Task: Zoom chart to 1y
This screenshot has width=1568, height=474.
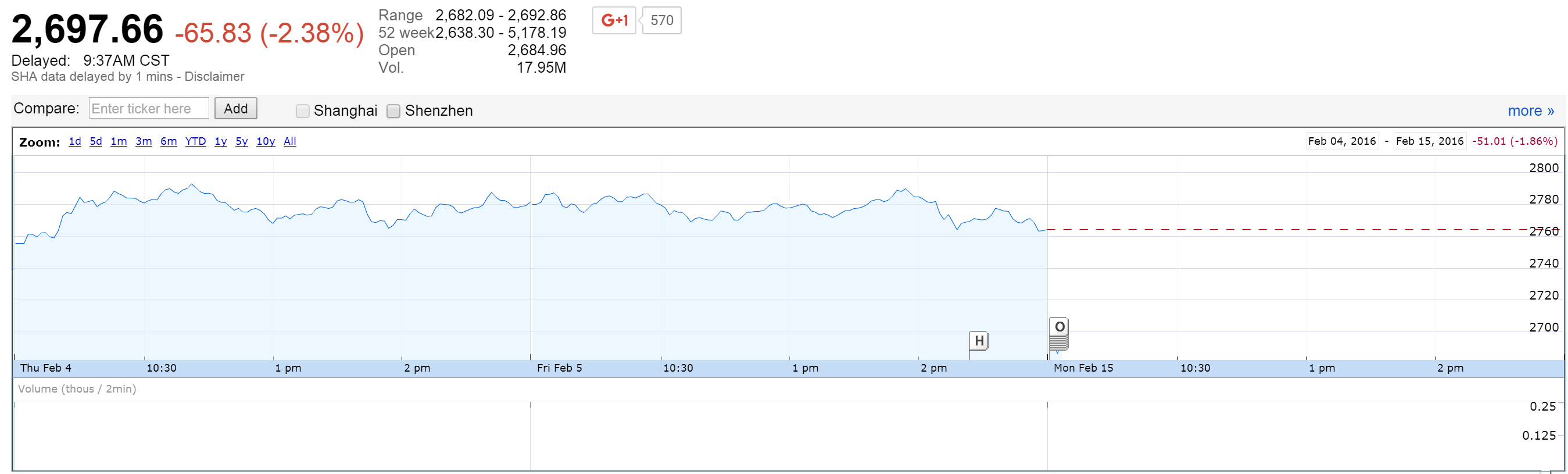Action: pos(220,141)
